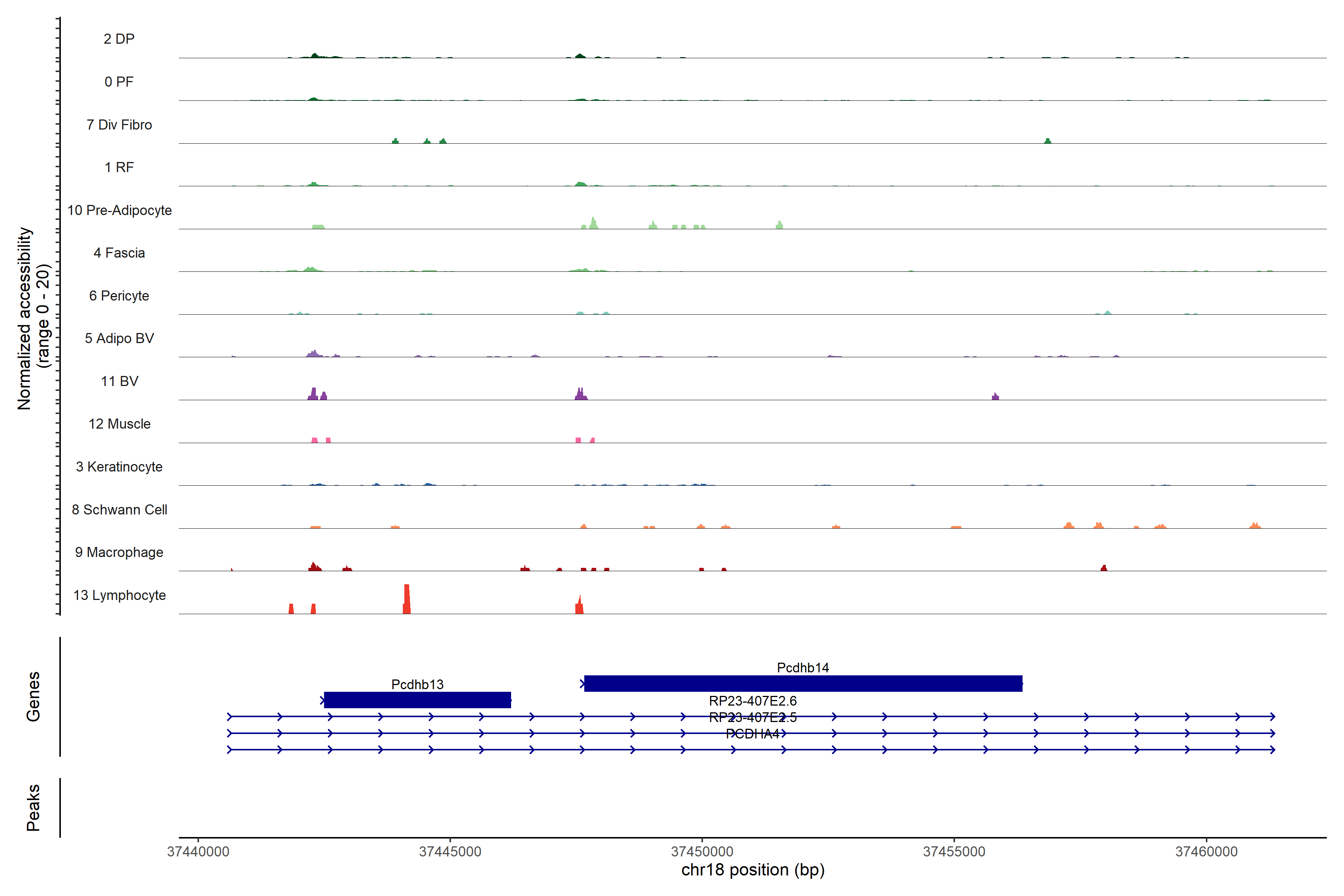Click the Peaks panel label
The width and height of the screenshot is (1344, 896).
(33, 808)
